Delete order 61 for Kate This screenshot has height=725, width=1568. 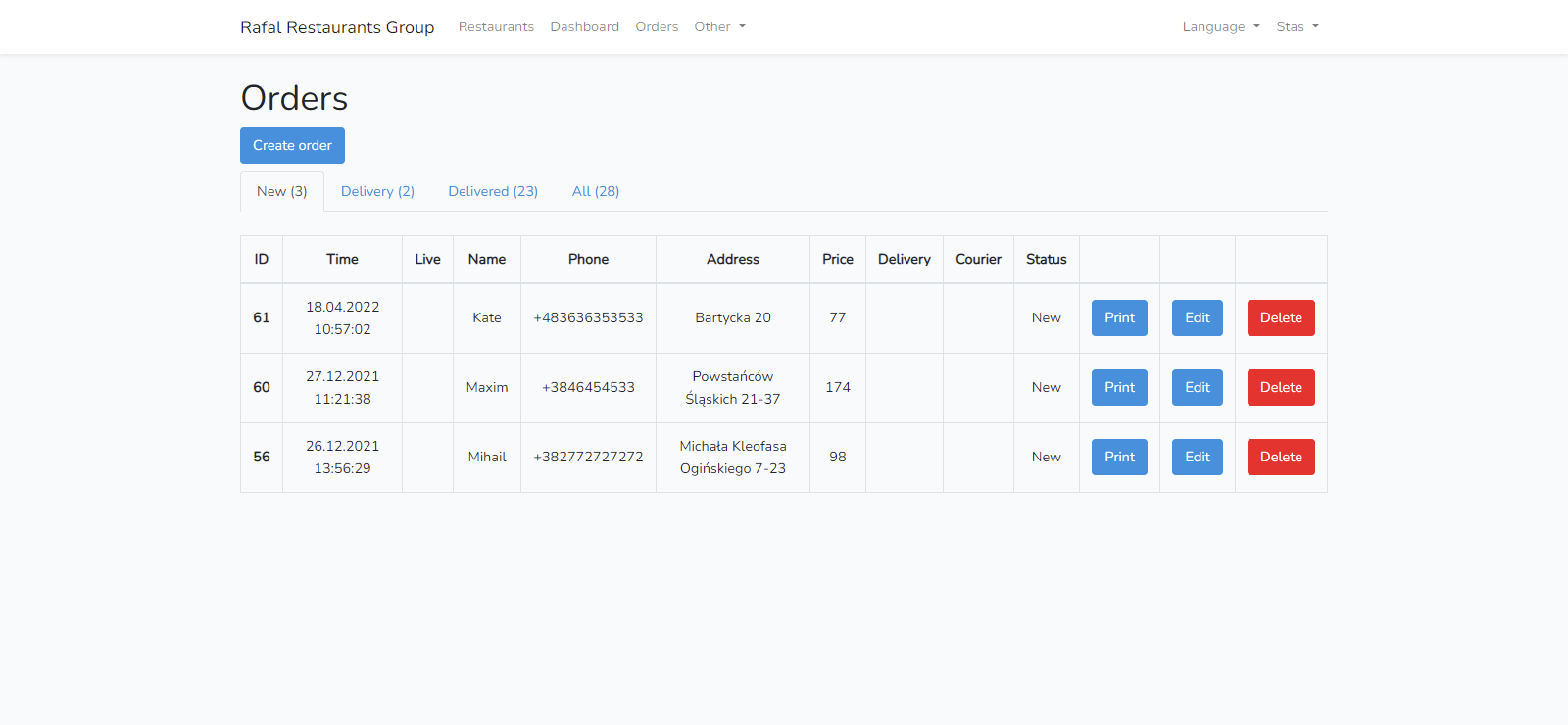(x=1281, y=317)
